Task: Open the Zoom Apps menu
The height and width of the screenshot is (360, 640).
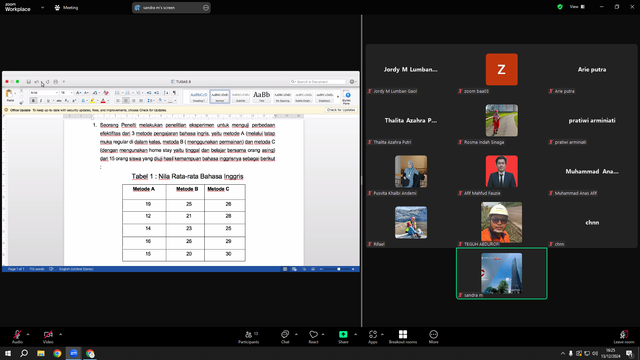Action: click(373, 337)
